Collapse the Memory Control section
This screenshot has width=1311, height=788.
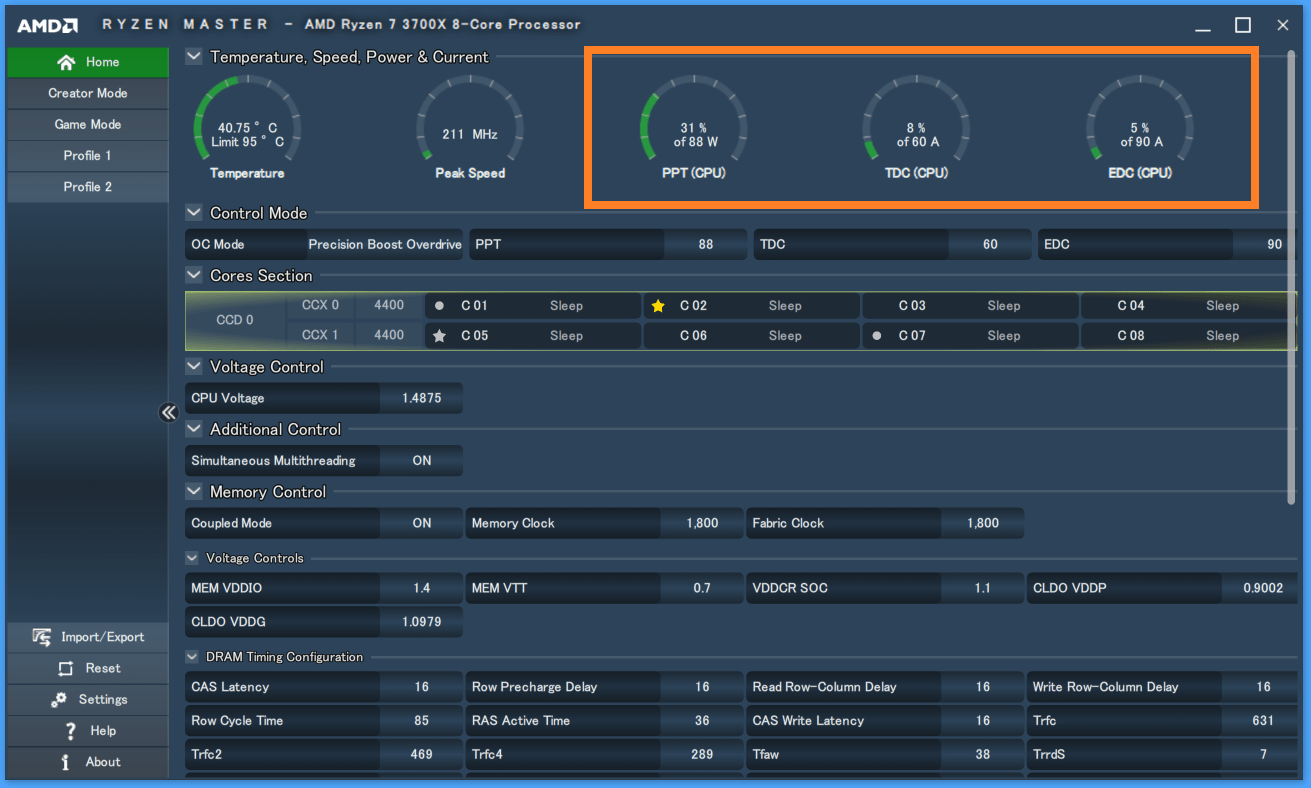tap(194, 492)
